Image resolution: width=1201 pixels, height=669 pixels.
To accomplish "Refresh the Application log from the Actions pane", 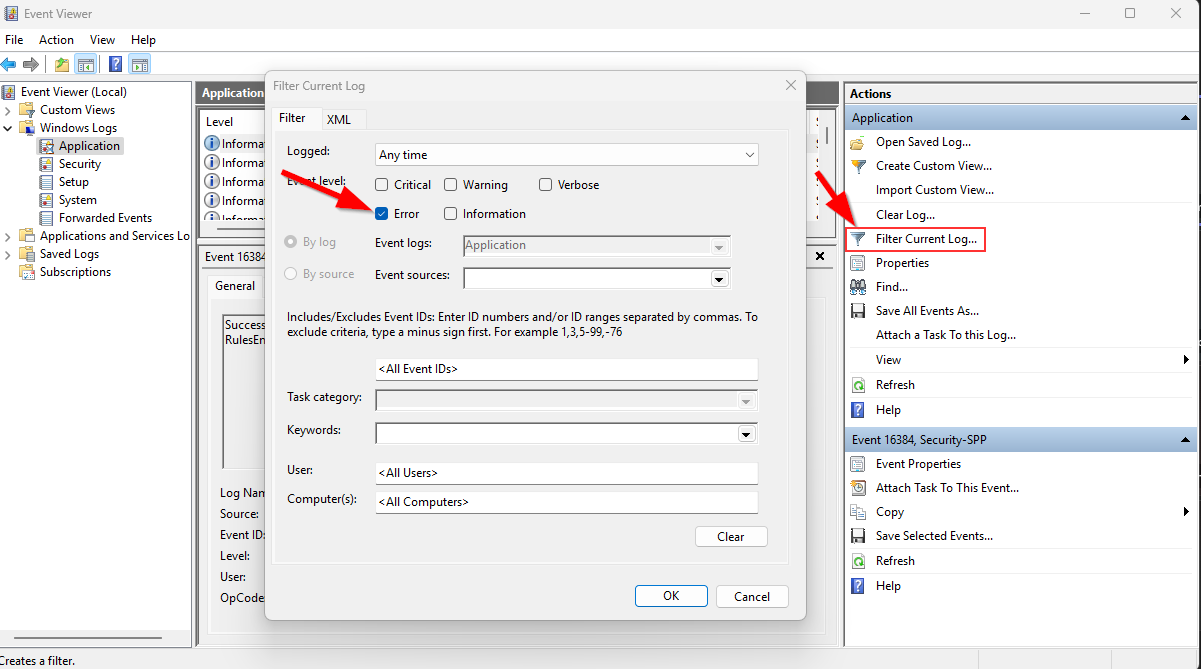I will pyautogui.click(x=892, y=384).
